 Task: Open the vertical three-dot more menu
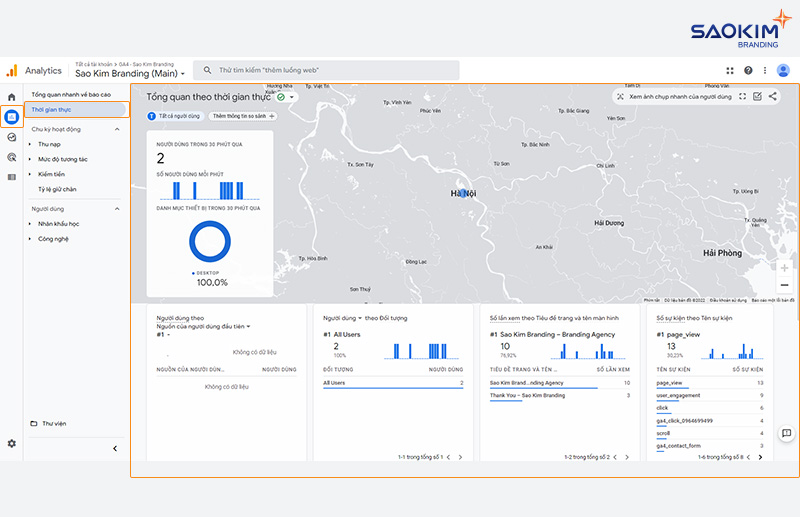(764, 70)
